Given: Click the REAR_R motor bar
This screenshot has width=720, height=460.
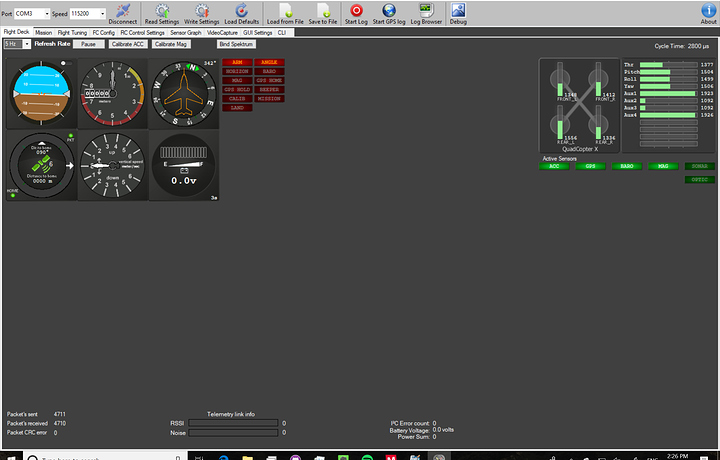Looking at the screenshot, I should [598, 122].
